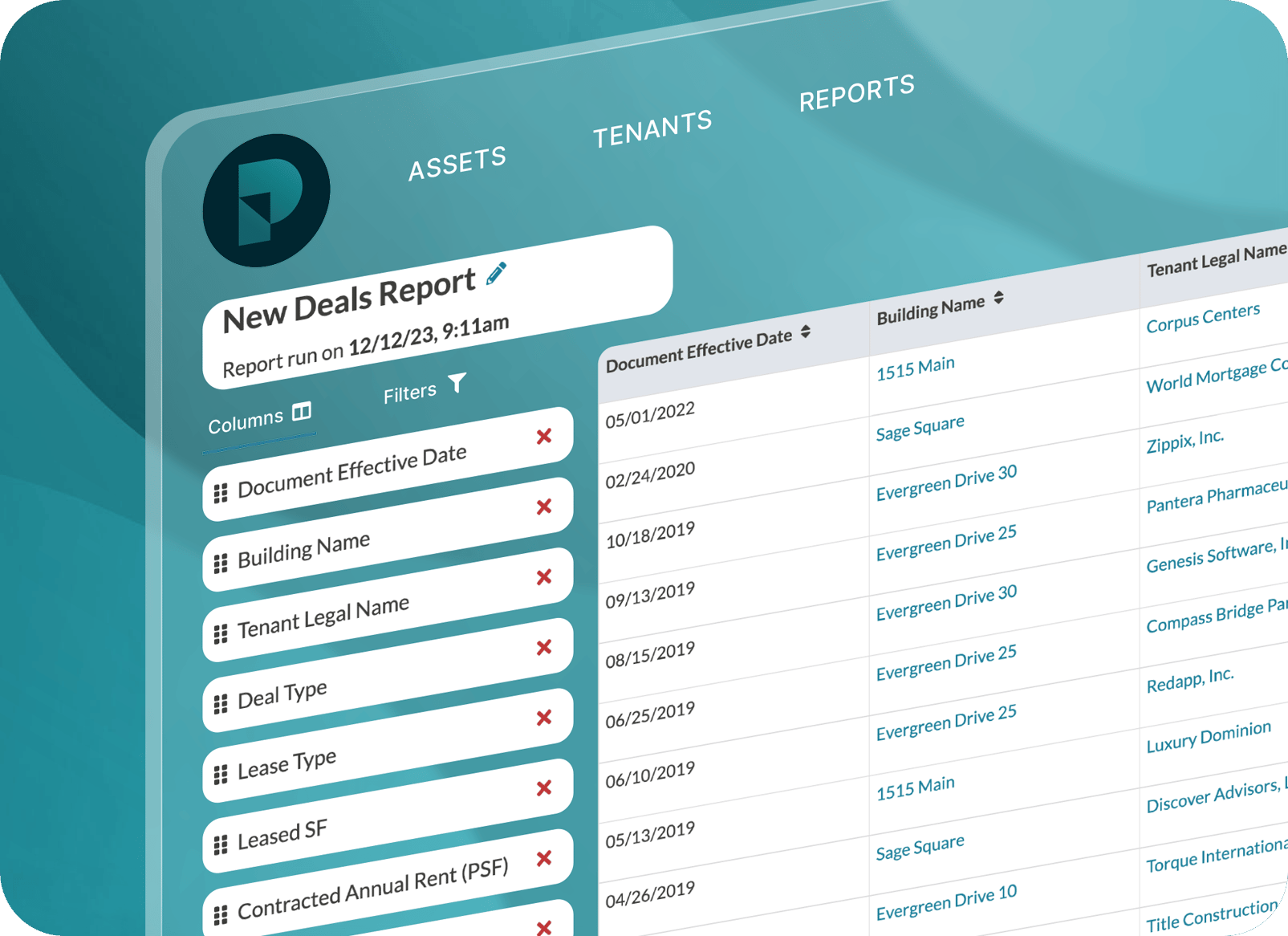Click the drag handle beside Deal Type
The width and height of the screenshot is (1288, 936).
pyautogui.click(x=221, y=704)
